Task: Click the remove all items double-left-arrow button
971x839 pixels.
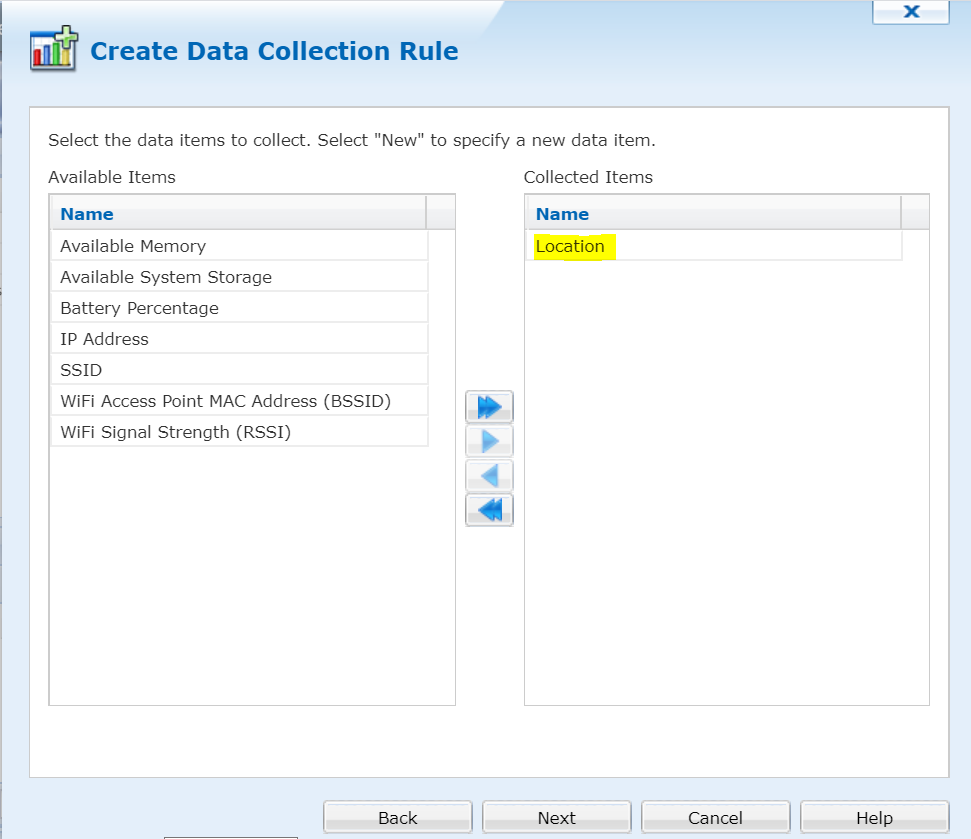Action: (x=489, y=510)
